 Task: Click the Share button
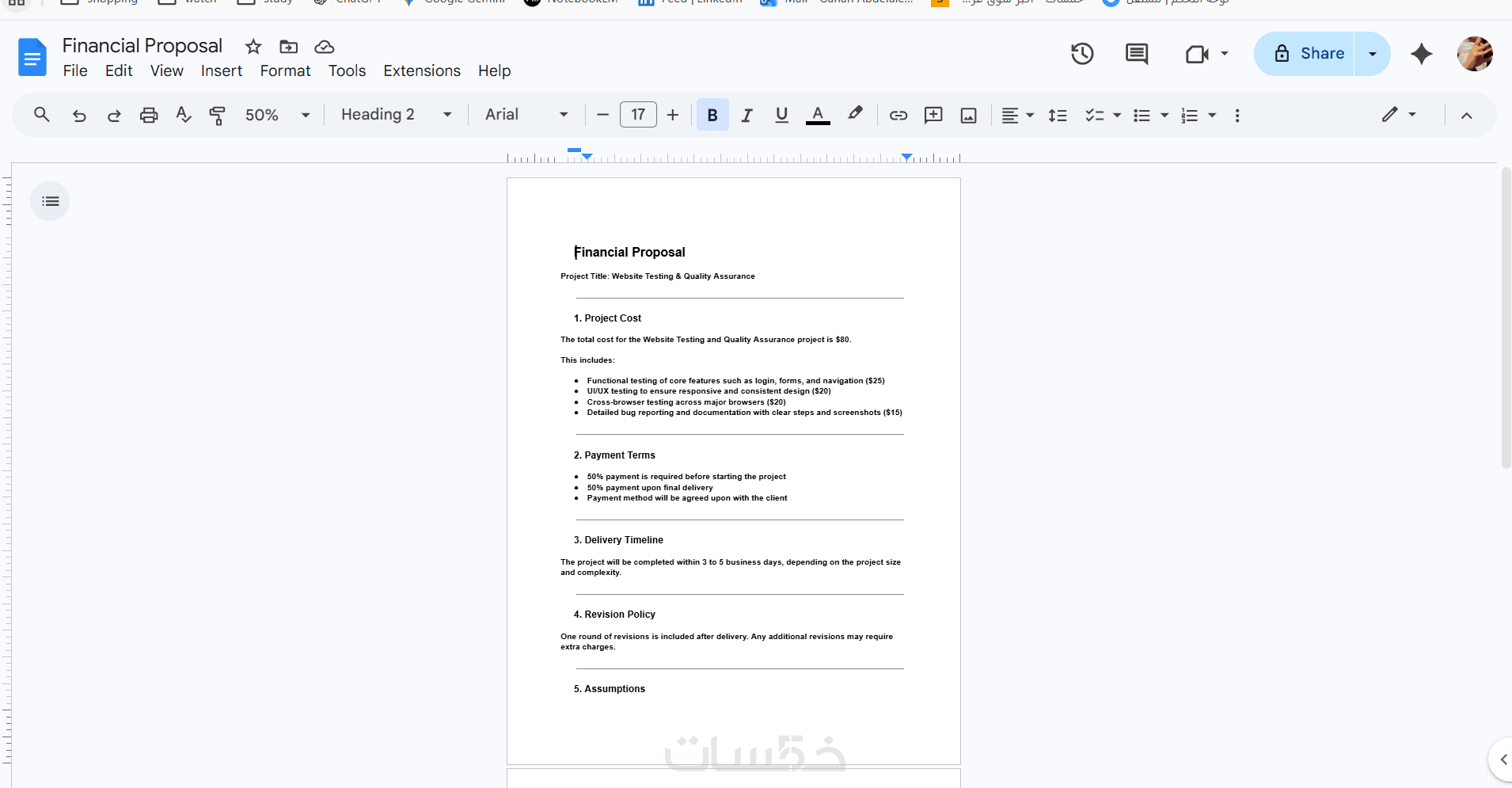tap(1305, 54)
